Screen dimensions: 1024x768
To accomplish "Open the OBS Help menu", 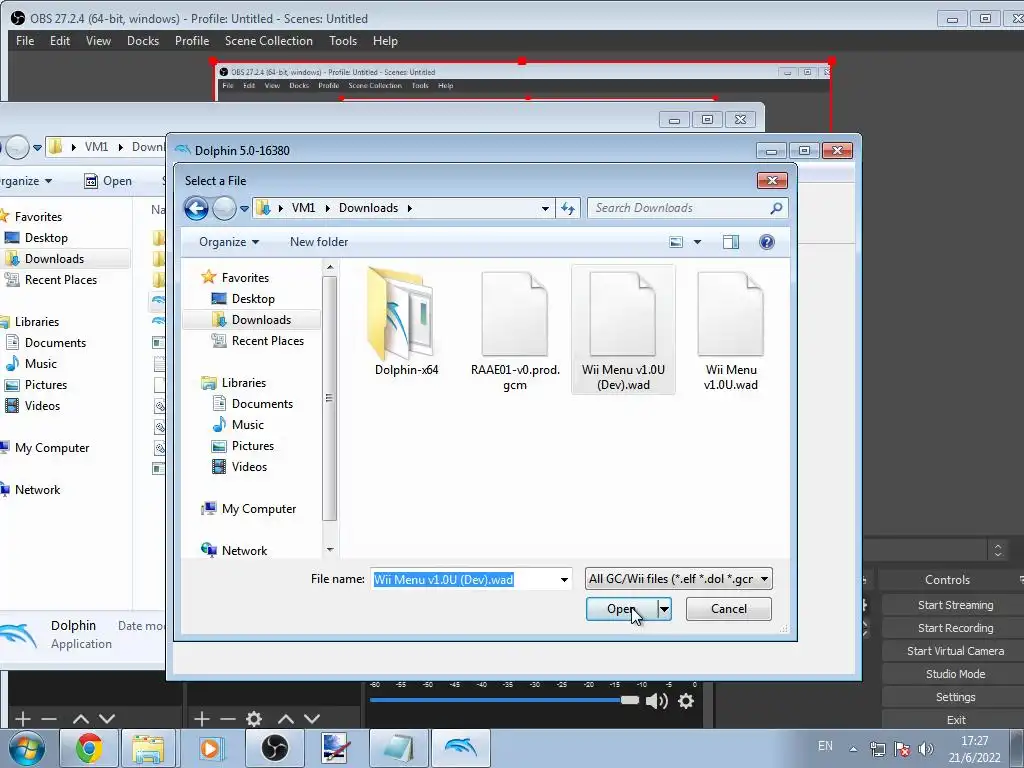I will (x=385, y=40).
